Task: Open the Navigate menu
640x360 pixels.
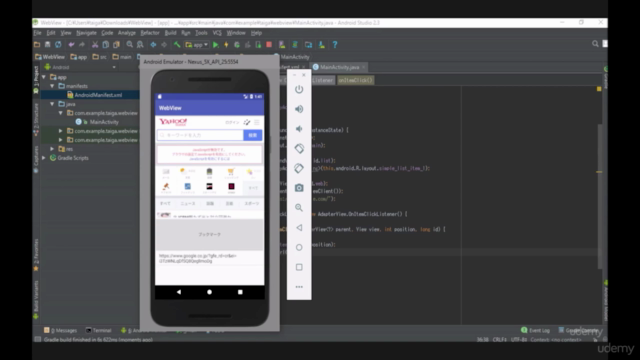Action: click(86, 33)
